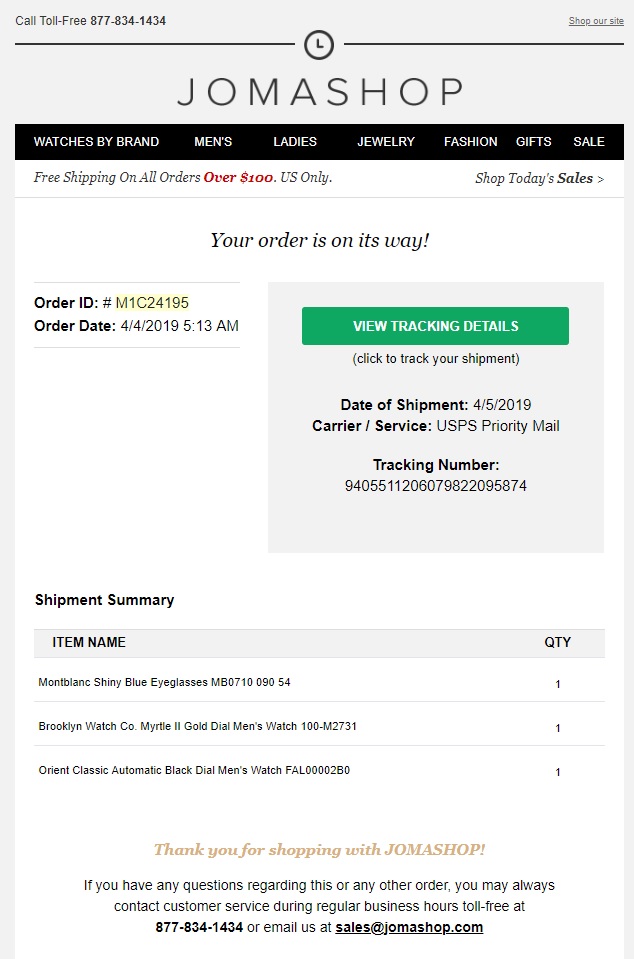
Task: Open the Orient Classic Automatic watch item
Action: click(194, 771)
